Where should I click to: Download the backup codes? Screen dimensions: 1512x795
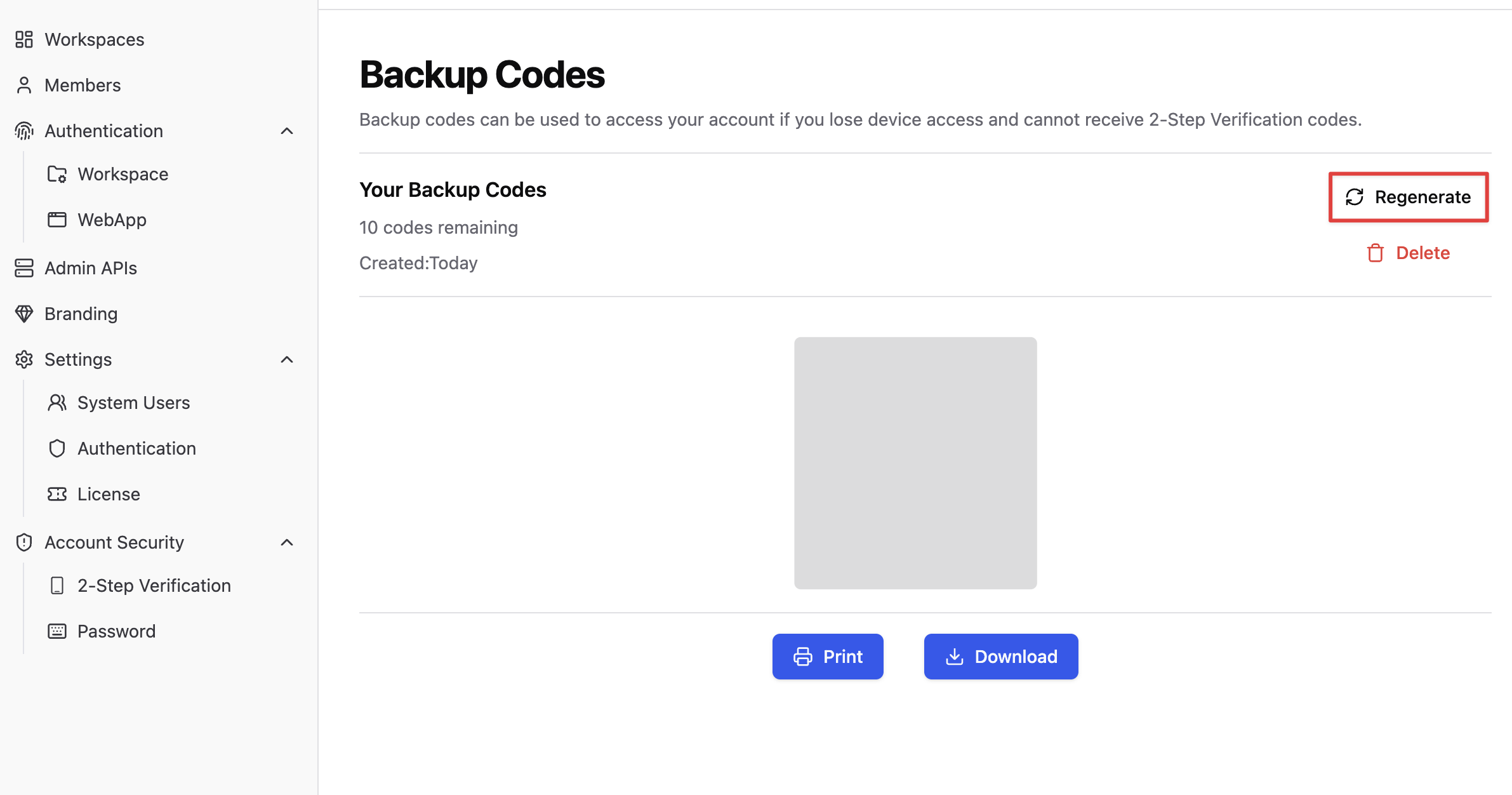pyautogui.click(x=1001, y=657)
